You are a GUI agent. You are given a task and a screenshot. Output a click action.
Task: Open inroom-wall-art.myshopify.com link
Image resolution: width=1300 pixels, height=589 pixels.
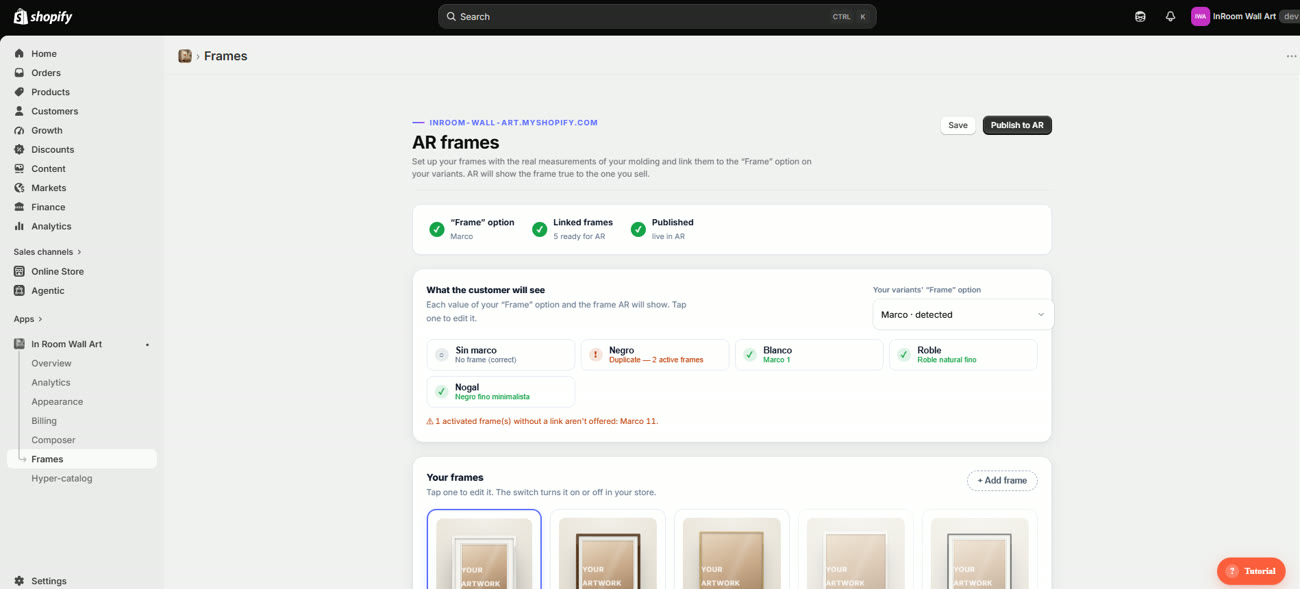point(513,123)
